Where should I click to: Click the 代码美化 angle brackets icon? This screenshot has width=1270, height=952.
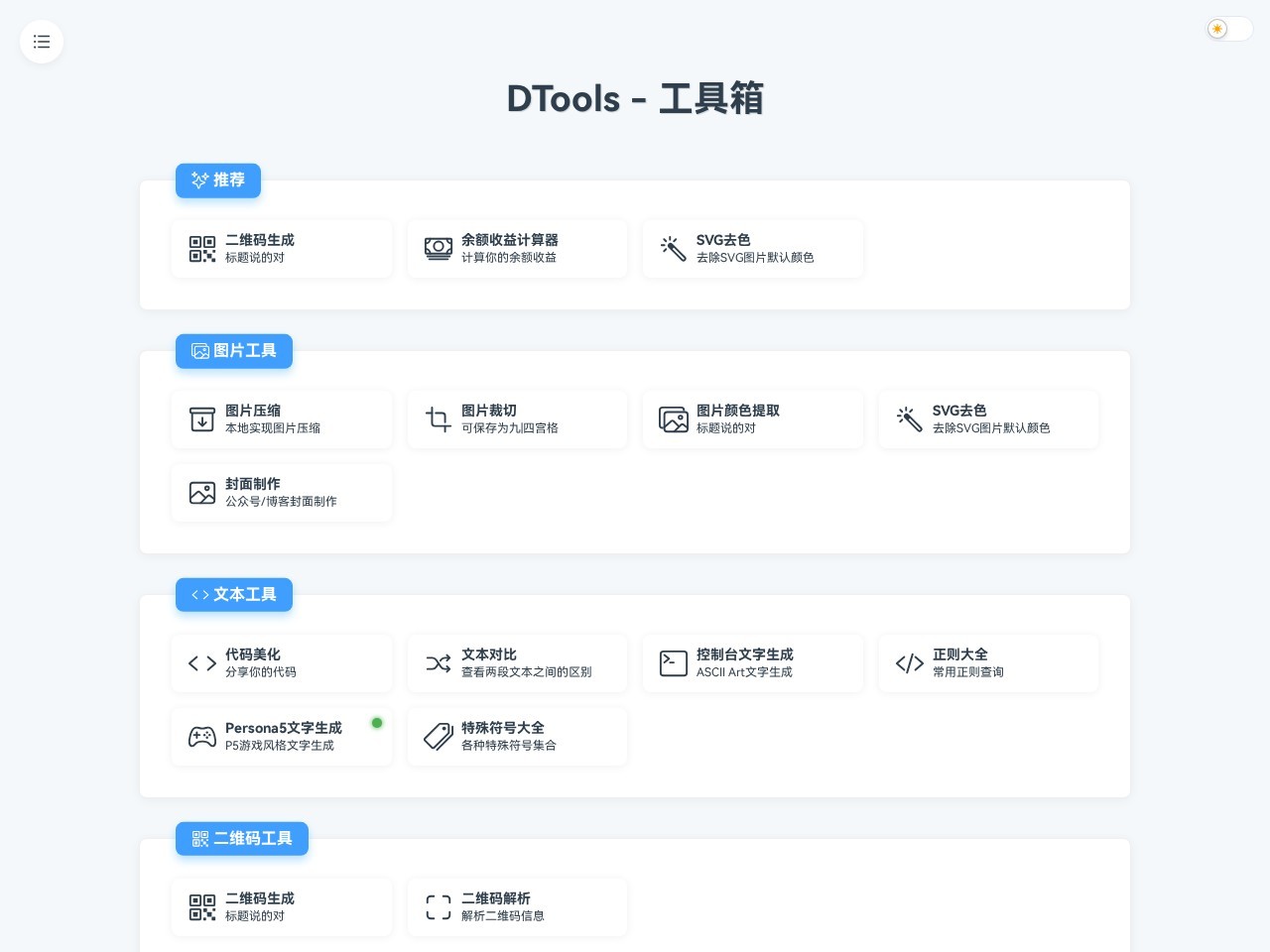(x=202, y=663)
